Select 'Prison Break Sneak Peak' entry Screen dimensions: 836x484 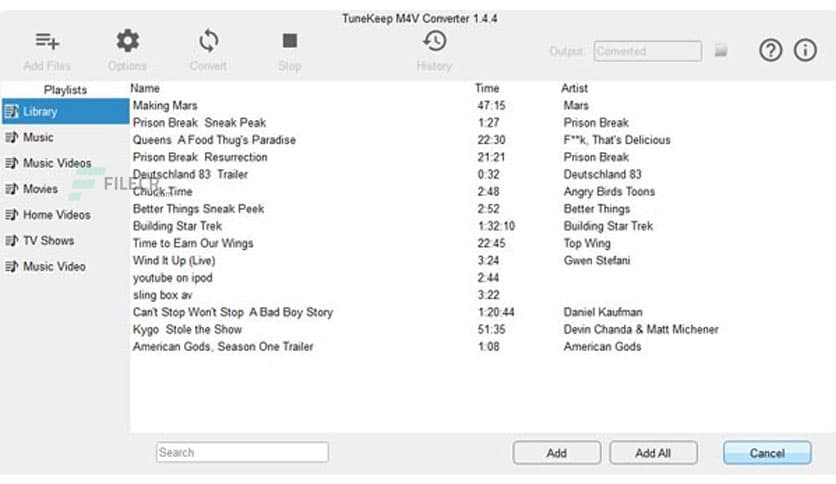click(x=199, y=123)
